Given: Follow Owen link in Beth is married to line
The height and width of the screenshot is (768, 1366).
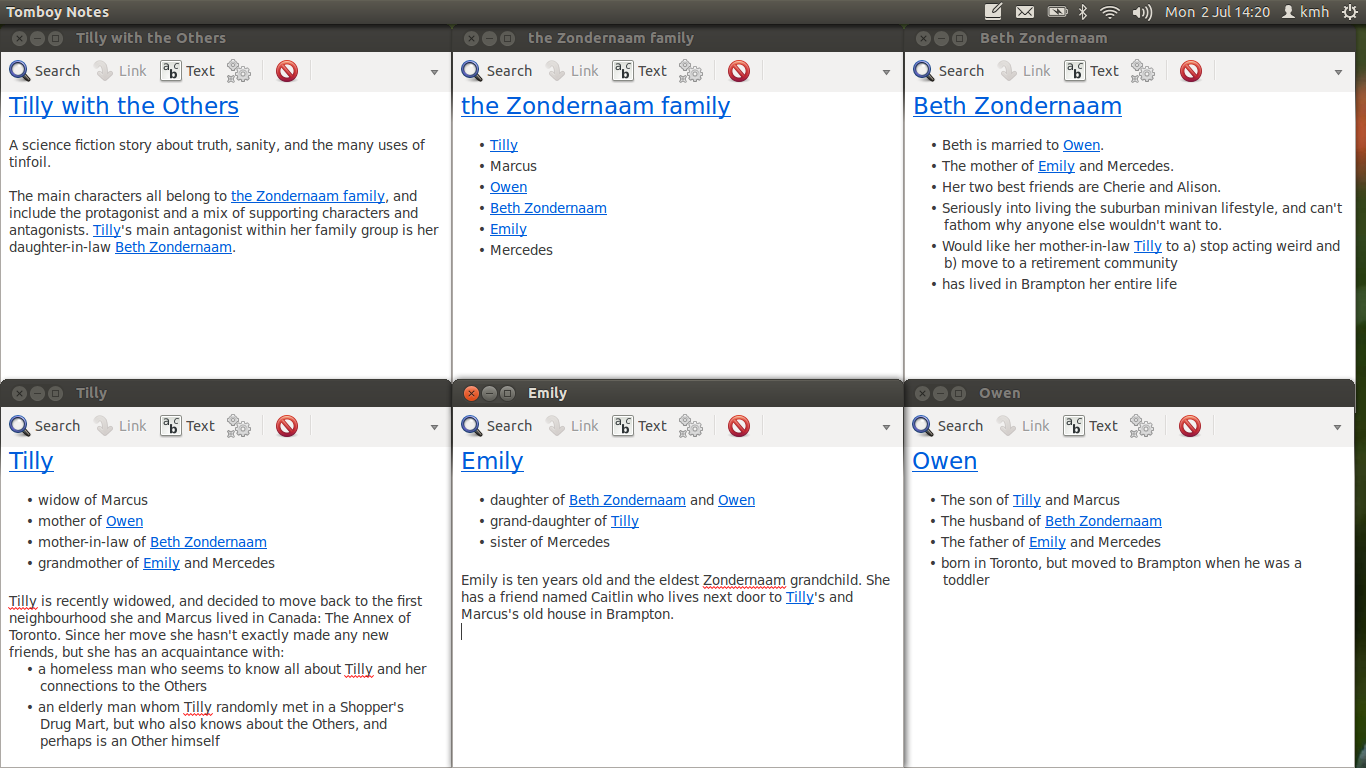Looking at the screenshot, I should coord(1081,145).
